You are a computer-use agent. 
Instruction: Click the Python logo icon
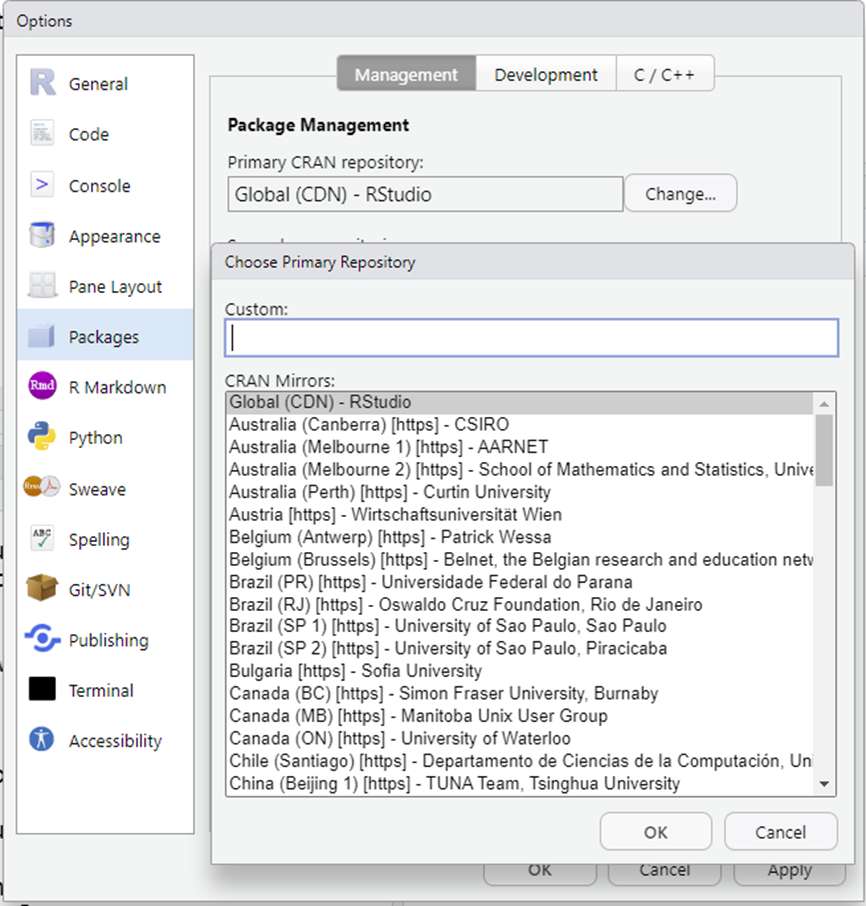(x=42, y=436)
